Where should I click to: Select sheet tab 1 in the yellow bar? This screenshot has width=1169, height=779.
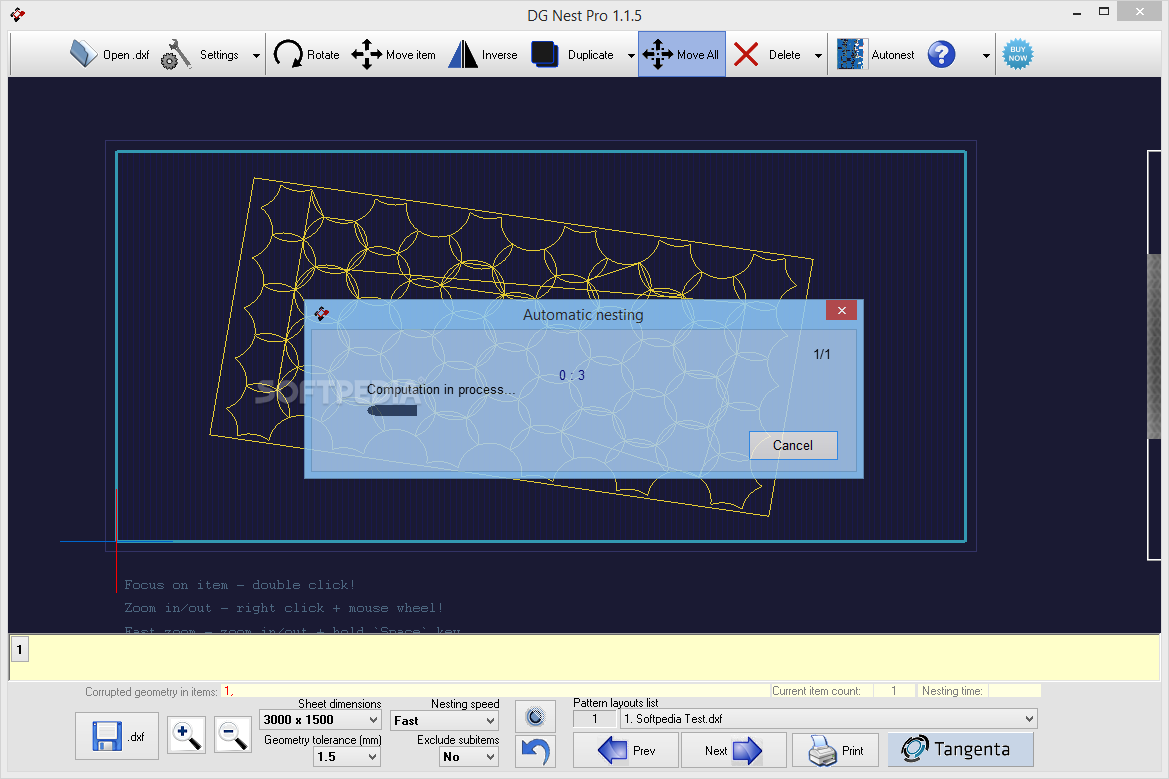pyautogui.click(x=19, y=649)
